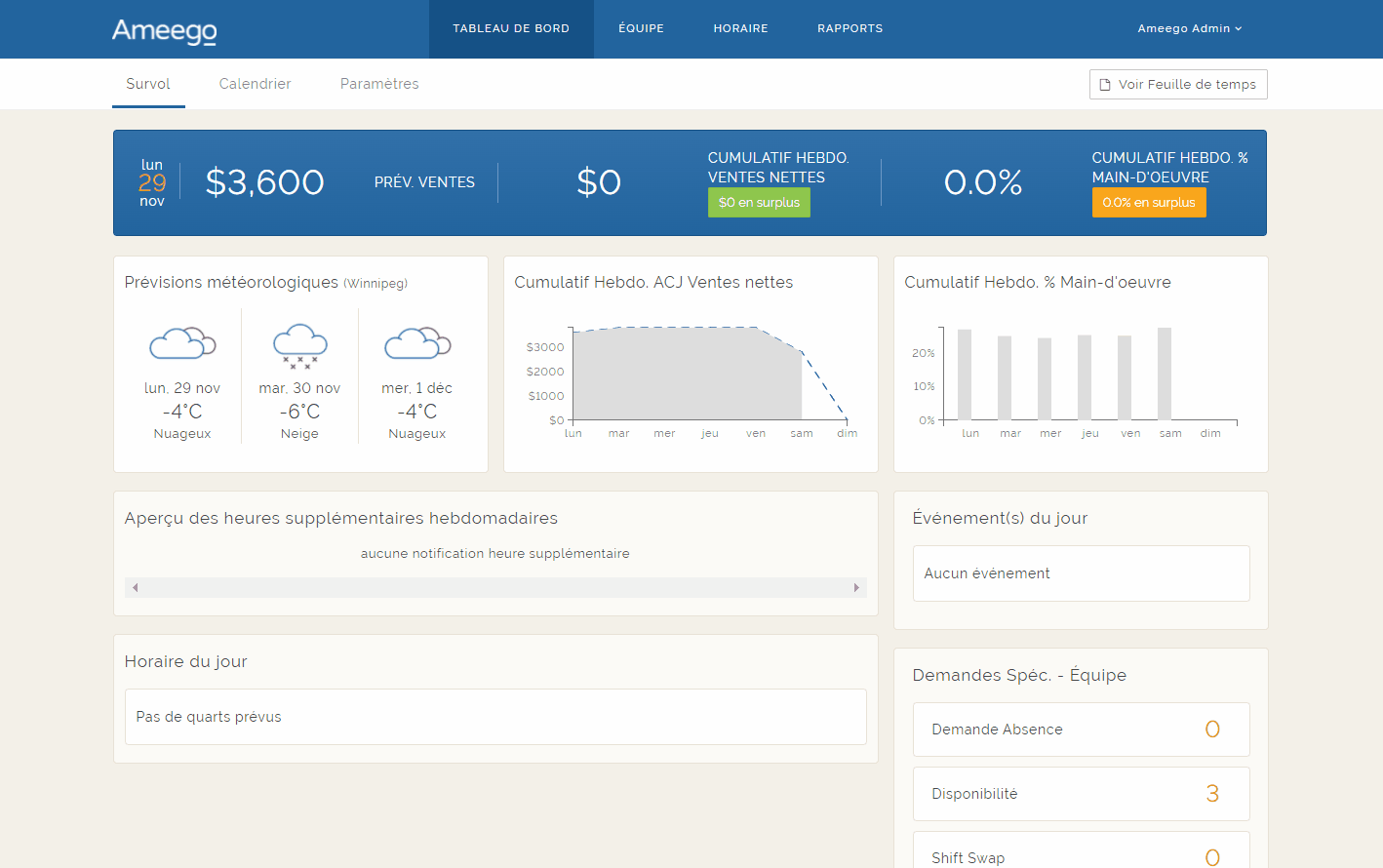1383x868 pixels.
Task: Switch to the Paramètres tab
Action: (379, 84)
